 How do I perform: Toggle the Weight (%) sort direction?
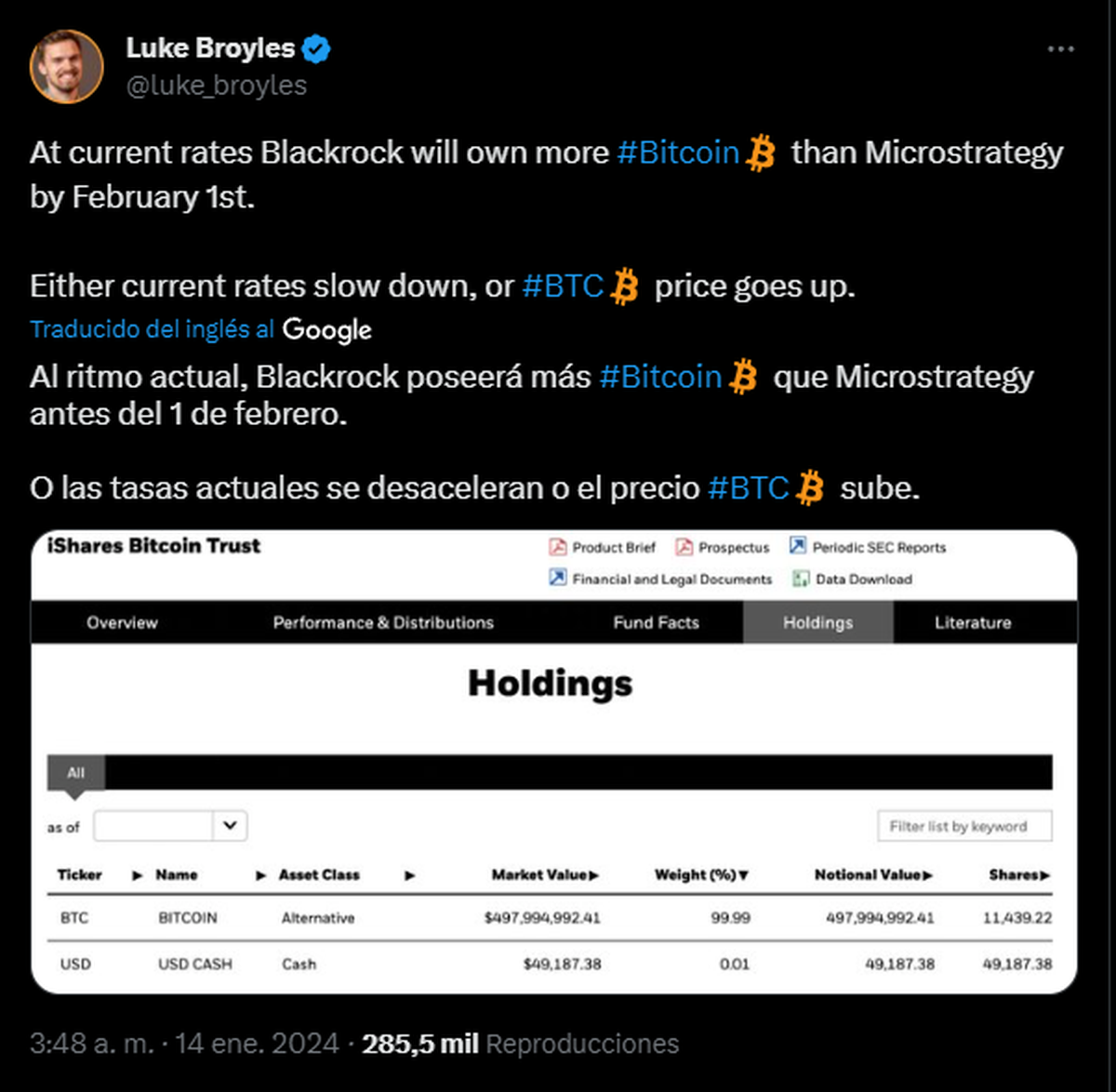tap(744, 875)
